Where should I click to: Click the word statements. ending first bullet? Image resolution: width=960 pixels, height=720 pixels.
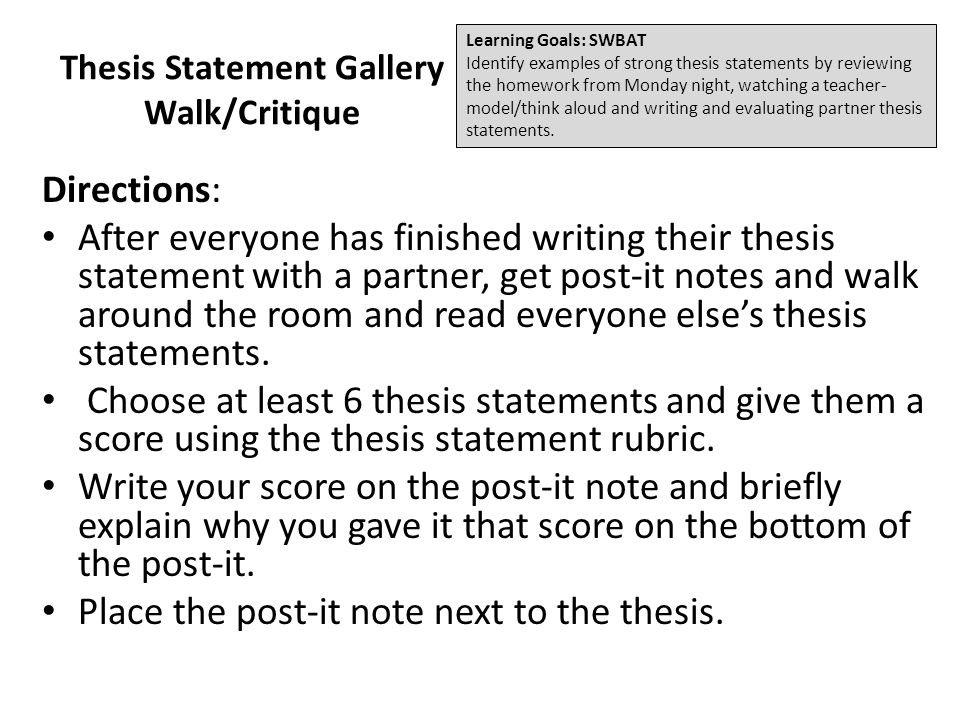tap(174, 353)
